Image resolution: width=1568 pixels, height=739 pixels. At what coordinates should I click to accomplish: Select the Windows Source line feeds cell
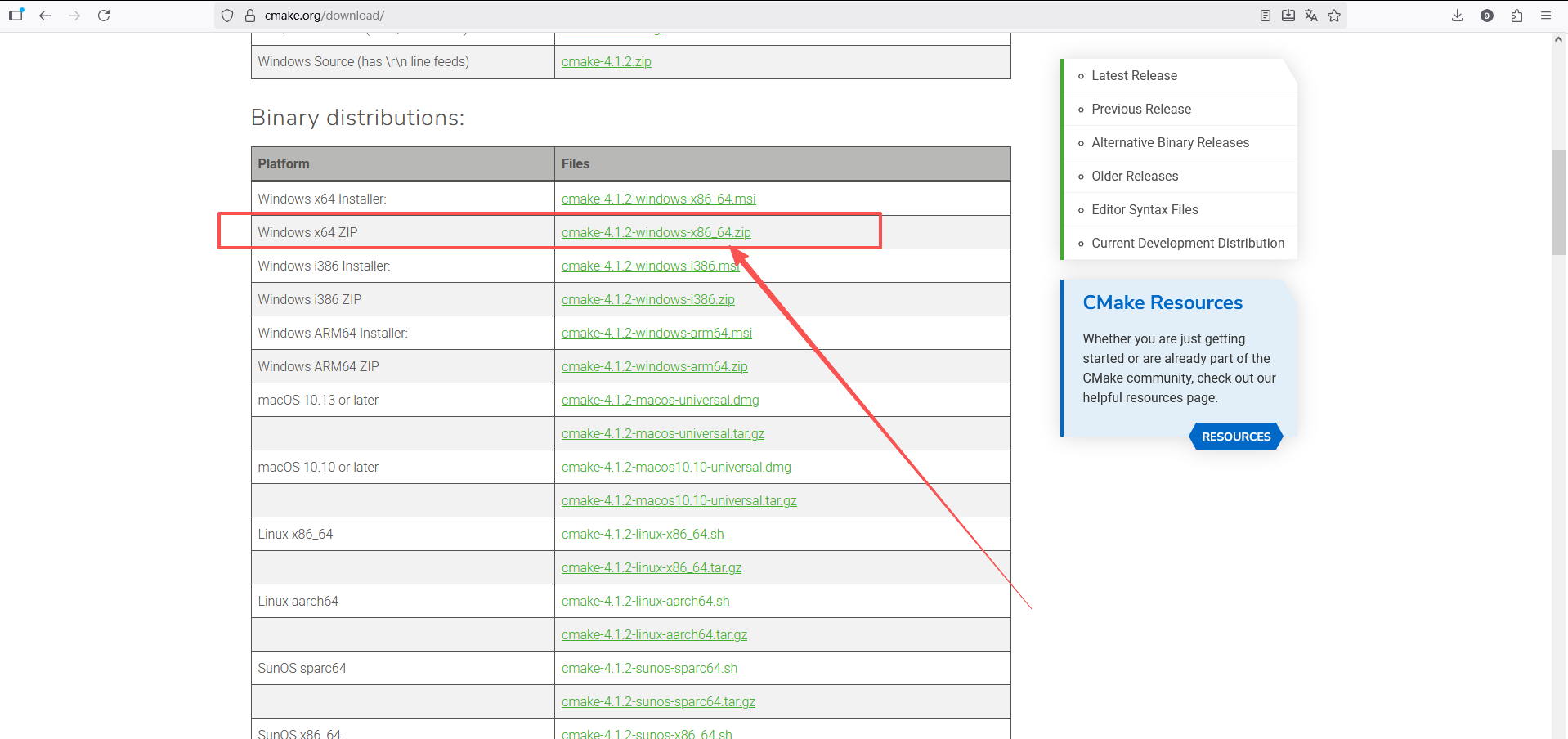click(x=403, y=61)
